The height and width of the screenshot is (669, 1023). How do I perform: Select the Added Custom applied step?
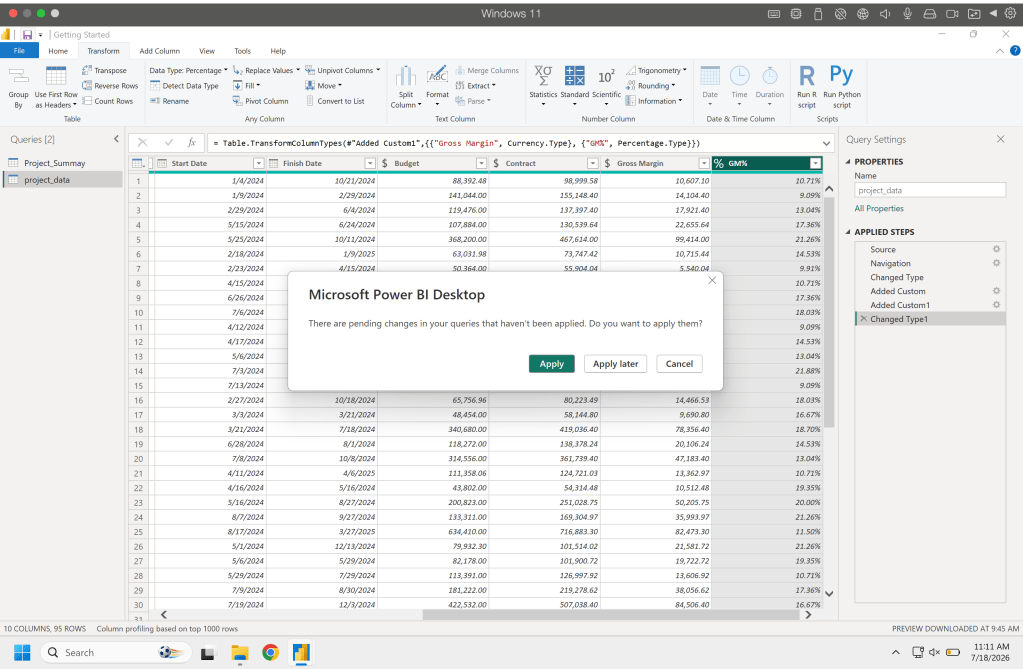coord(898,291)
